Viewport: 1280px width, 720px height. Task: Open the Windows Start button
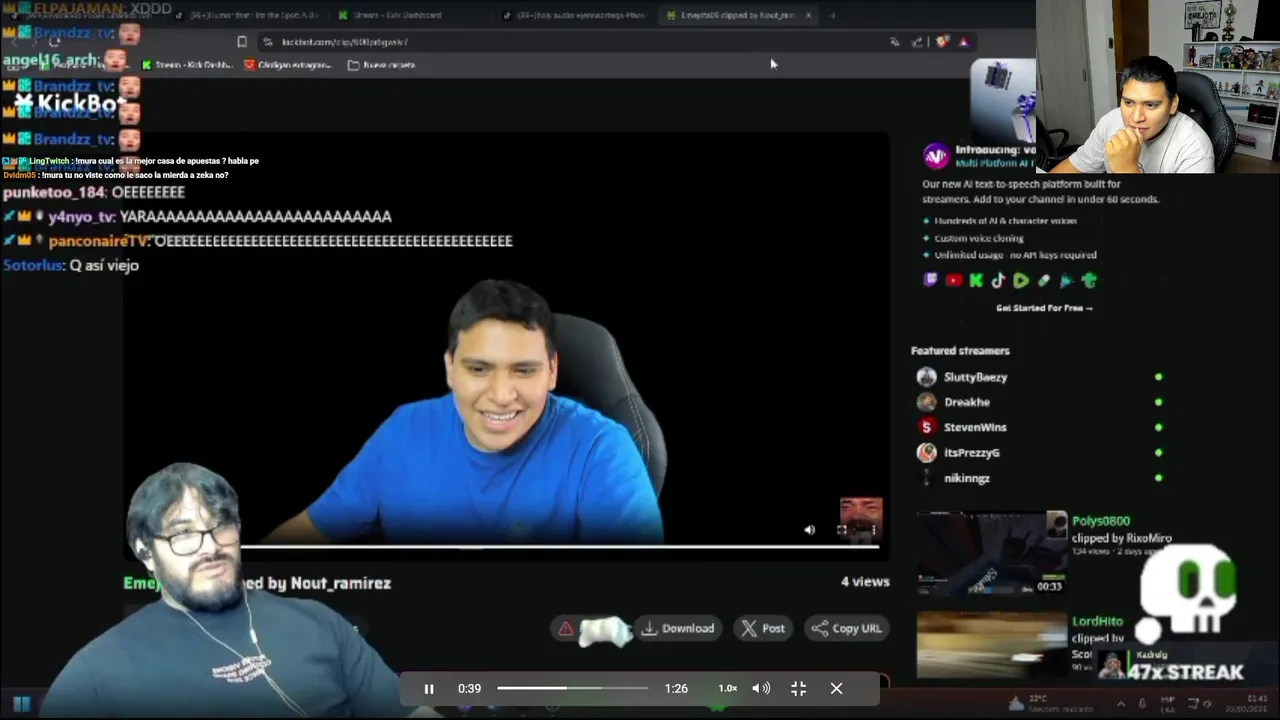pos(21,704)
